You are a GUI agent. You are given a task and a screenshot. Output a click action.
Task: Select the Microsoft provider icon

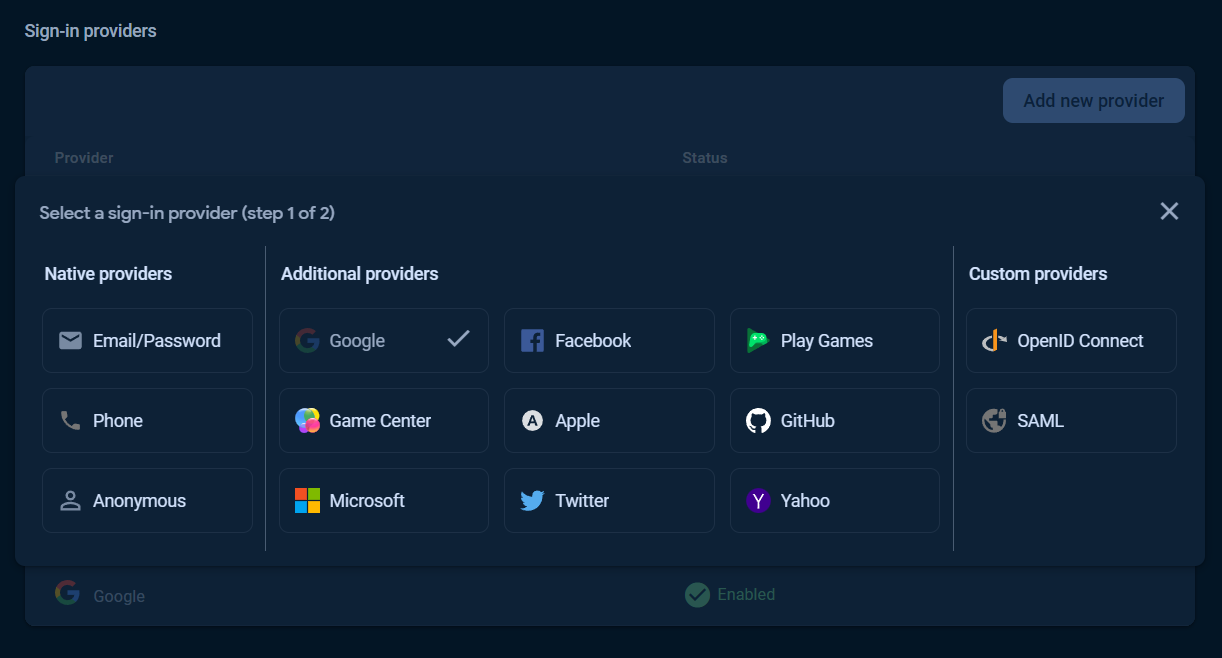[x=306, y=500]
